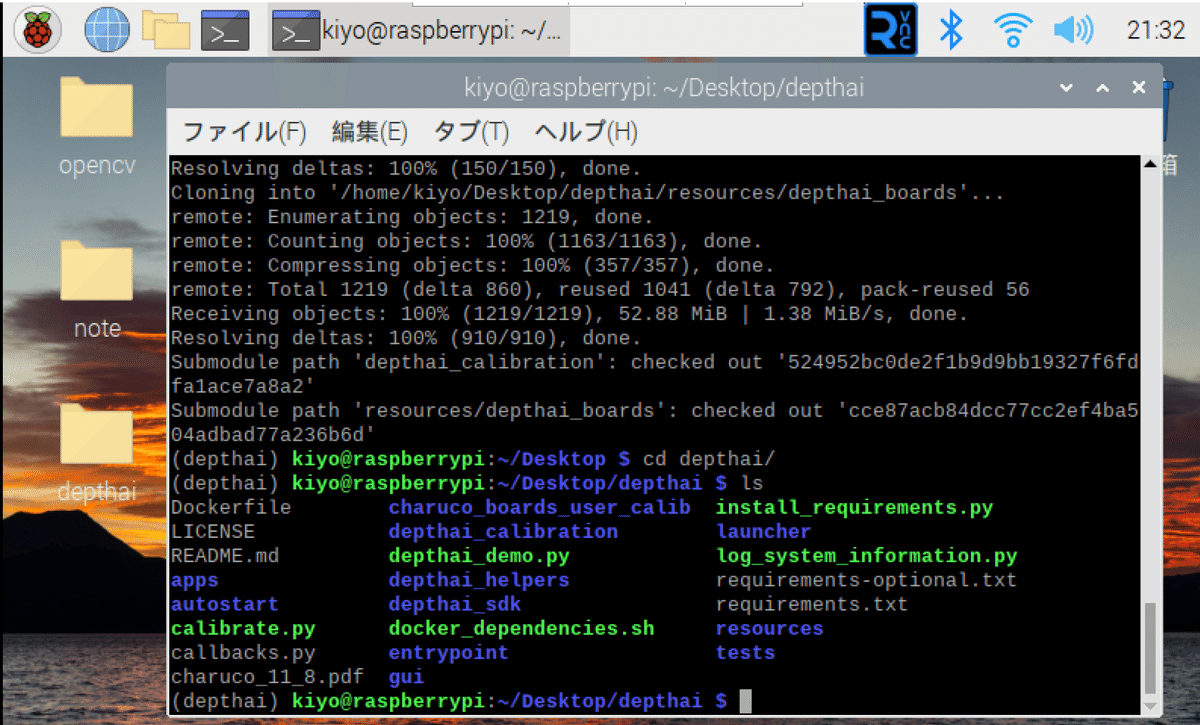Open the ファイル(F) menu
Viewport: 1200px width, 725px height.
click(x=244, y=131)
